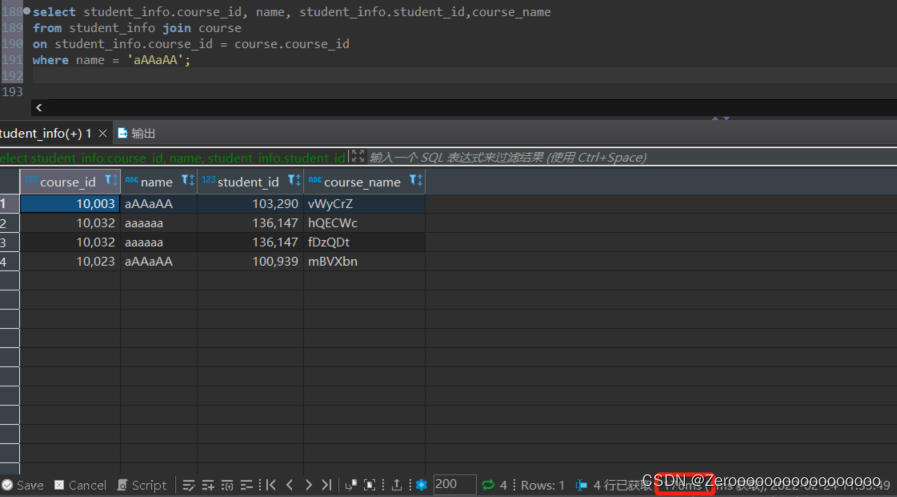The width and height of the screenshot is (897, 497).
Task: Jump to the last result row
Action: [326, 485]
